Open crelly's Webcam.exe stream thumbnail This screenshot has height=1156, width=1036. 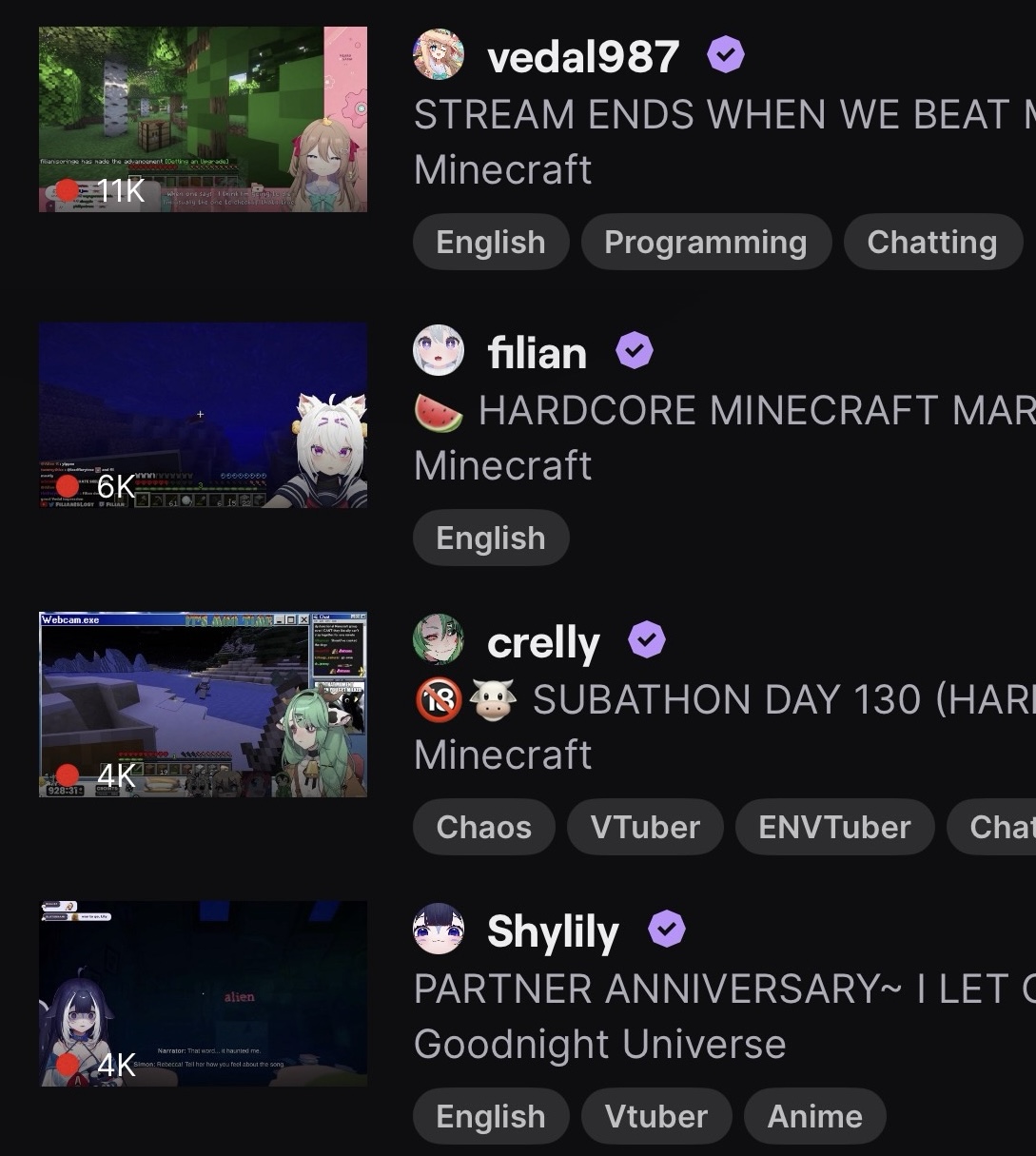pos(203,704)
